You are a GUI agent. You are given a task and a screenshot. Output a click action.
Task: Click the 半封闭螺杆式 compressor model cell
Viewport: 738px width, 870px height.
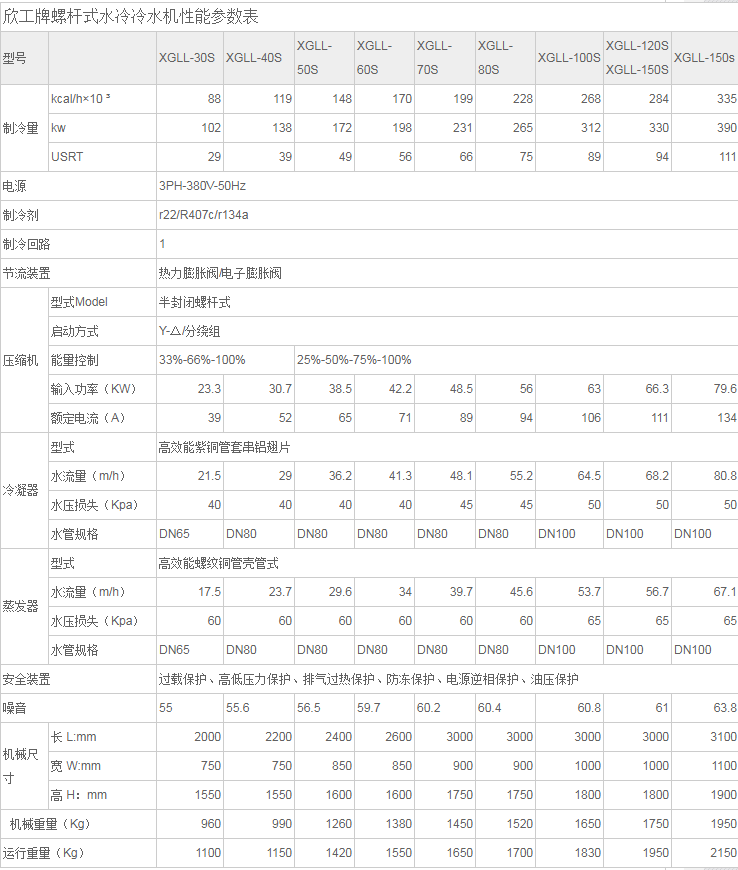194,302
